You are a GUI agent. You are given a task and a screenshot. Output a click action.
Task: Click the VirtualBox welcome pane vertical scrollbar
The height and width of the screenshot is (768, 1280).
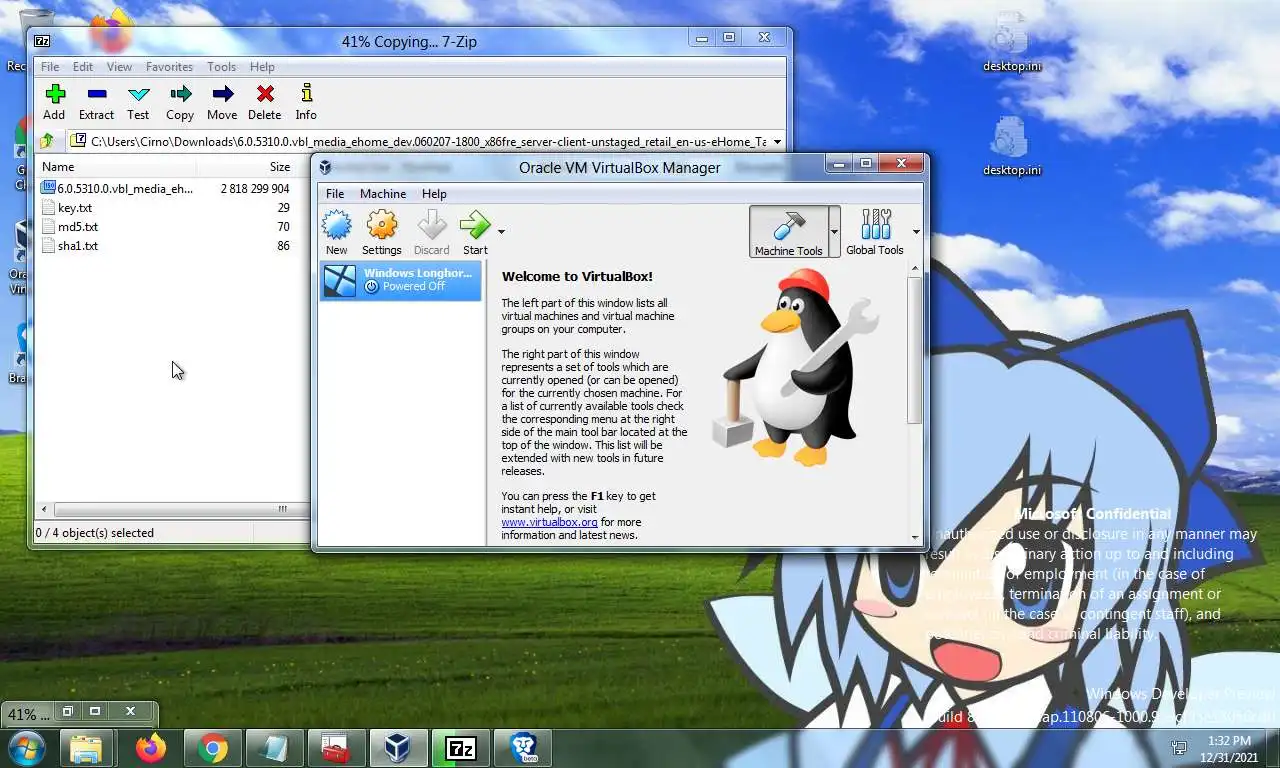point(915,350)
